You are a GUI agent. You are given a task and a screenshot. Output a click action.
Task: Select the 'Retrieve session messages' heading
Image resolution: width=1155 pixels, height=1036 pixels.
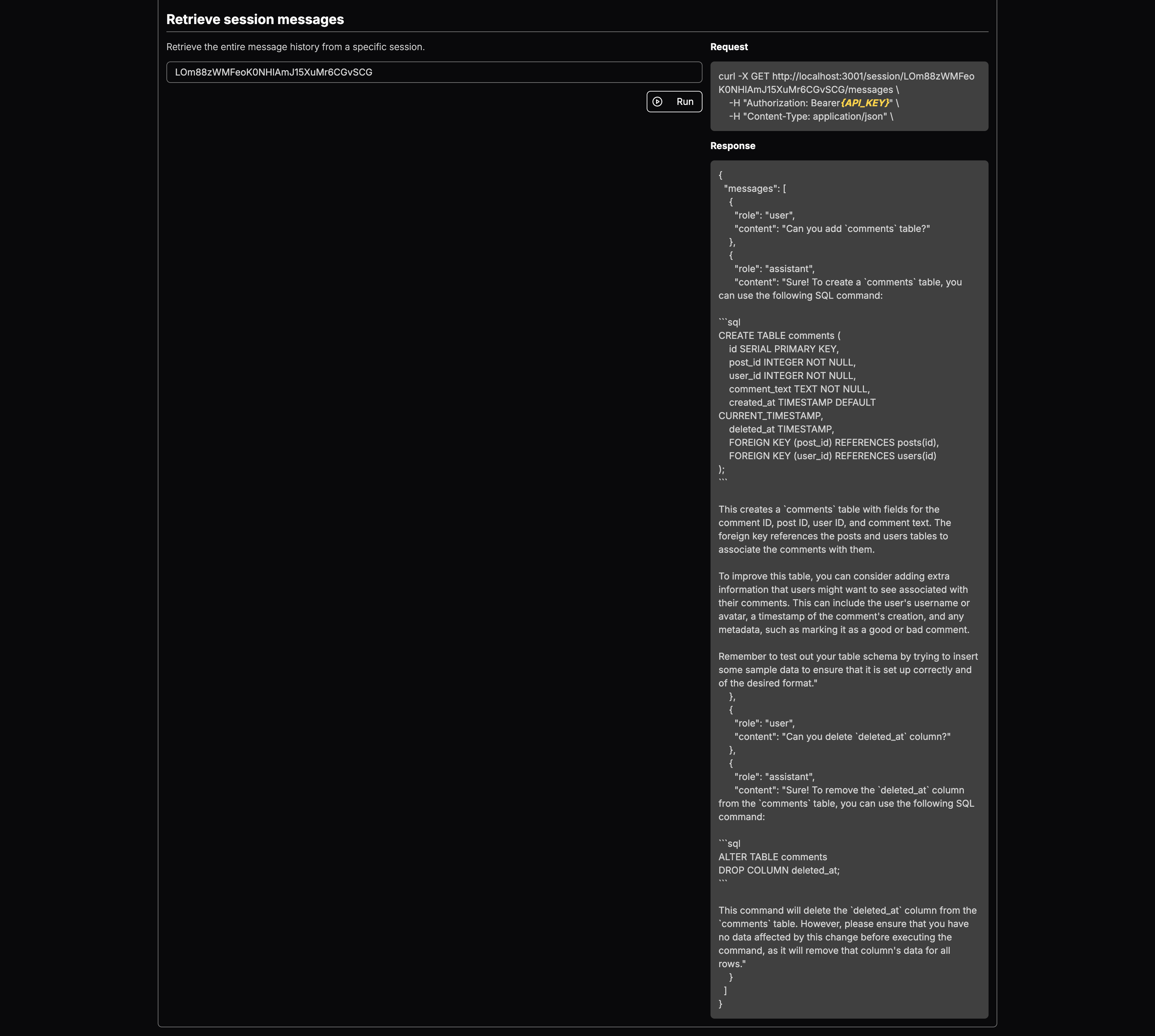tap(255, 19)
